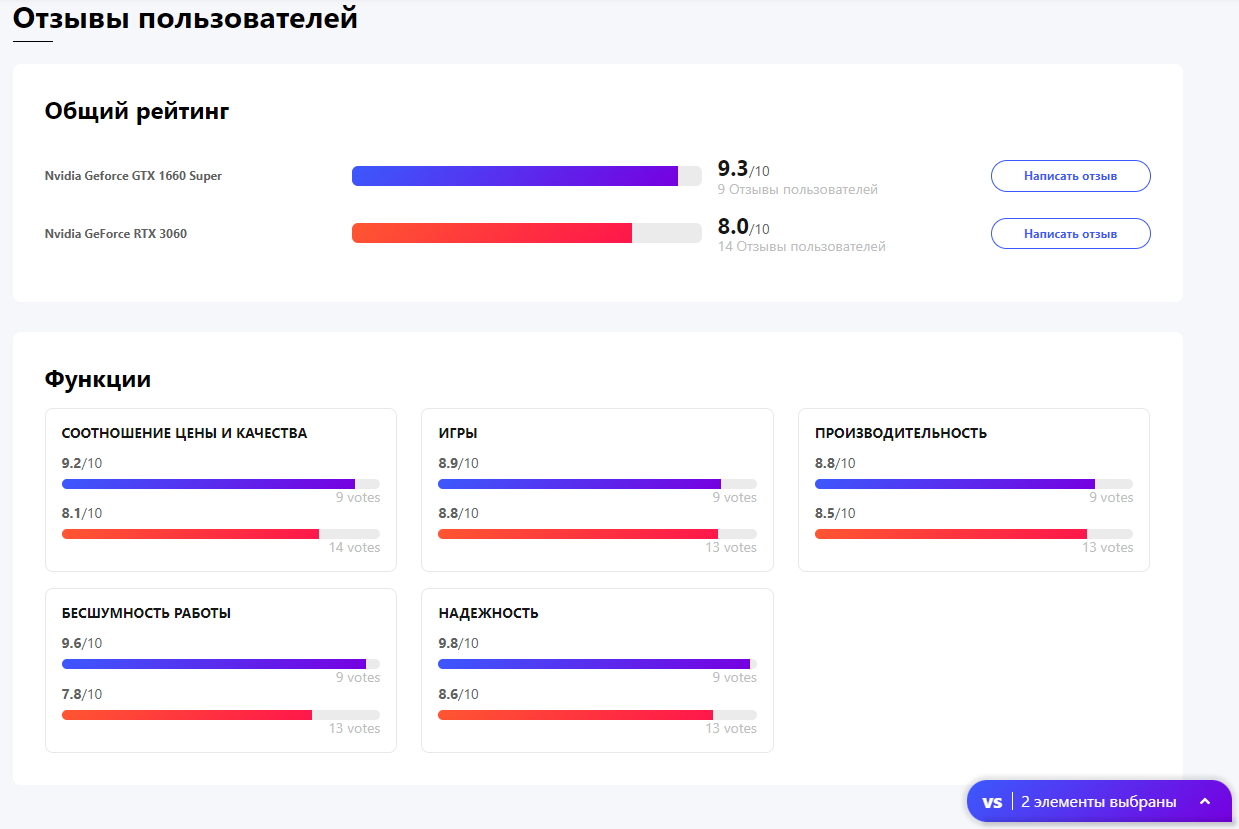
Task: Click '9 votes' in reliability card
Action: point(735,677)
